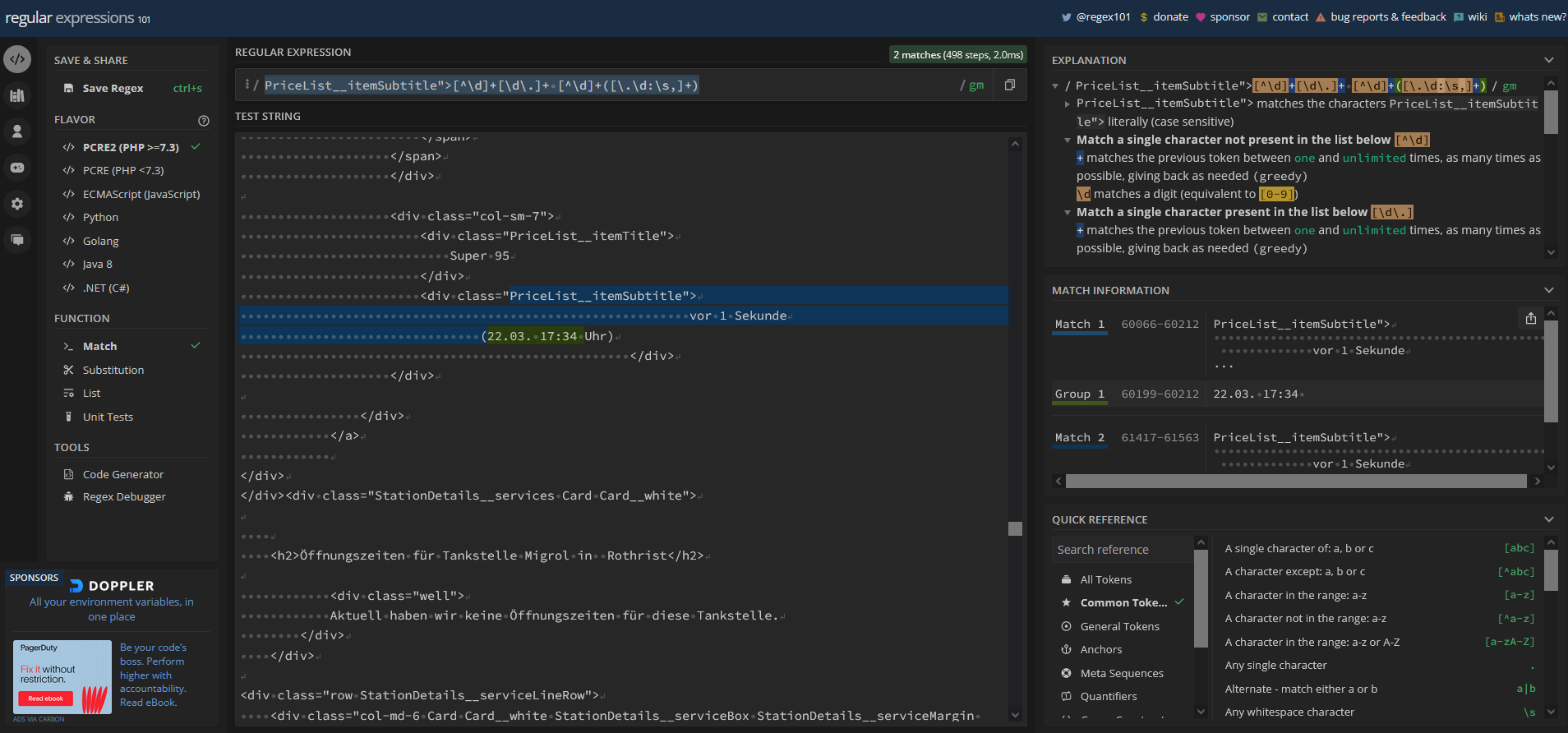Collapse the 'present in the list below' explanation node
This screenshot has height=733, width=1568.
tap(1068, 212)
